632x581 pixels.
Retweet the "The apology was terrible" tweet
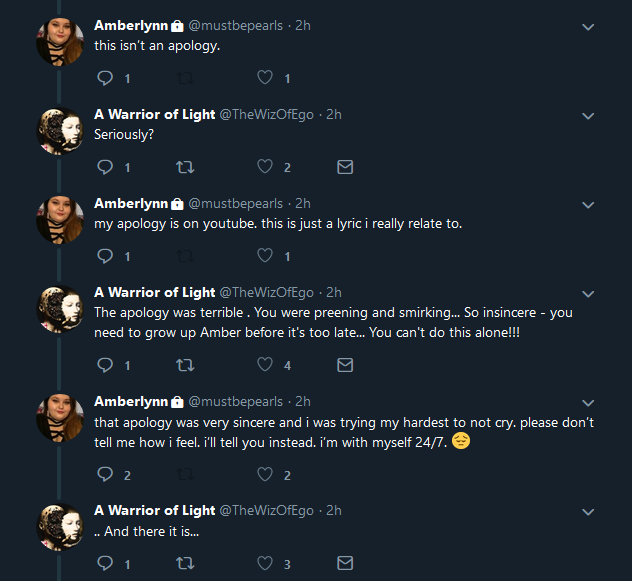point(185,365)
